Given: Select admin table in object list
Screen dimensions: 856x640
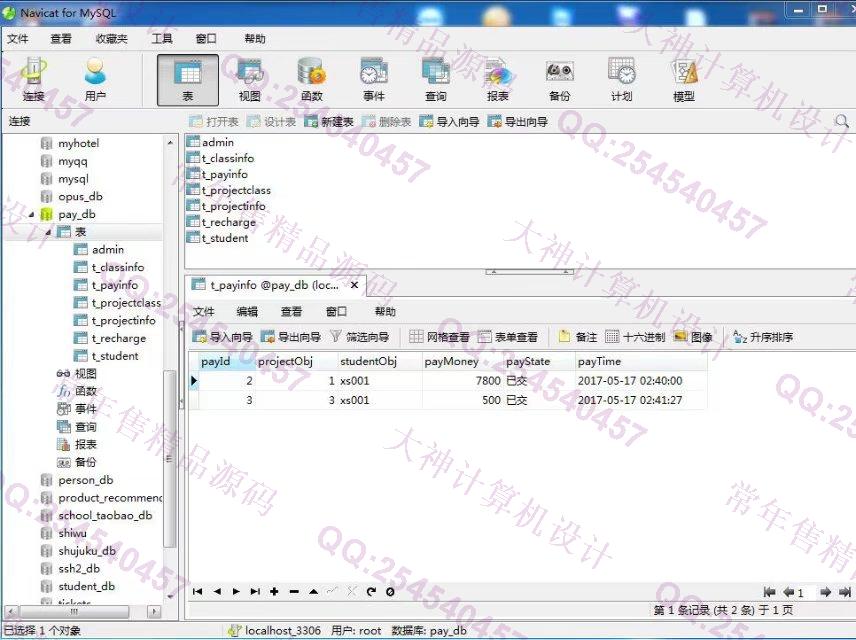Looking at the screenshot, I should [218, 142].
